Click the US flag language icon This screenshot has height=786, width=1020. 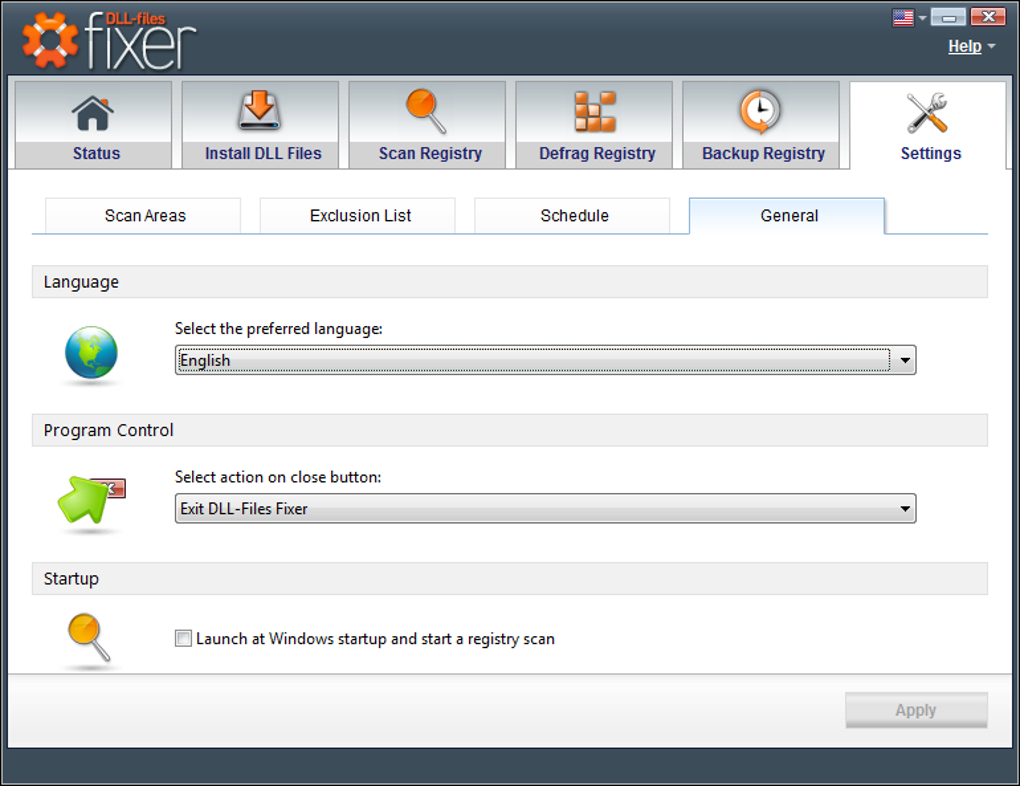(903, 18)
